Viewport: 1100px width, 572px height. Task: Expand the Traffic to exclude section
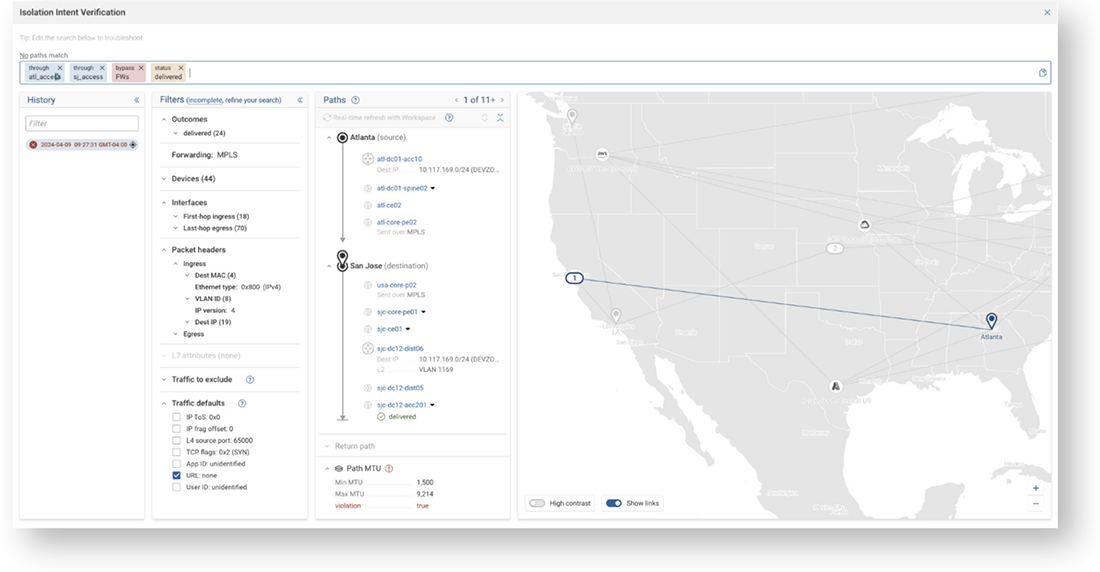[164, 380]
